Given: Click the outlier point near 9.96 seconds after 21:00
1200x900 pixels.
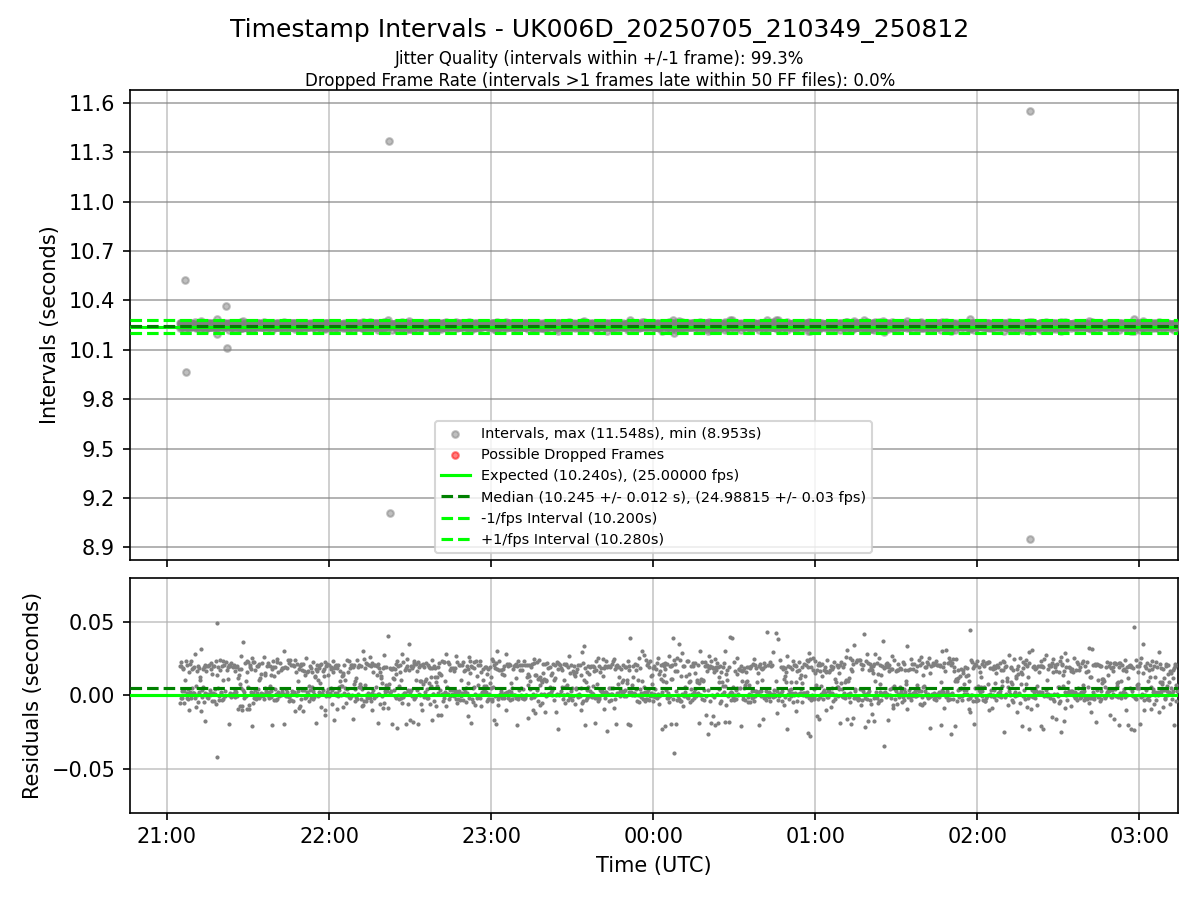Looking at the screenshot, I should (186, 372).
